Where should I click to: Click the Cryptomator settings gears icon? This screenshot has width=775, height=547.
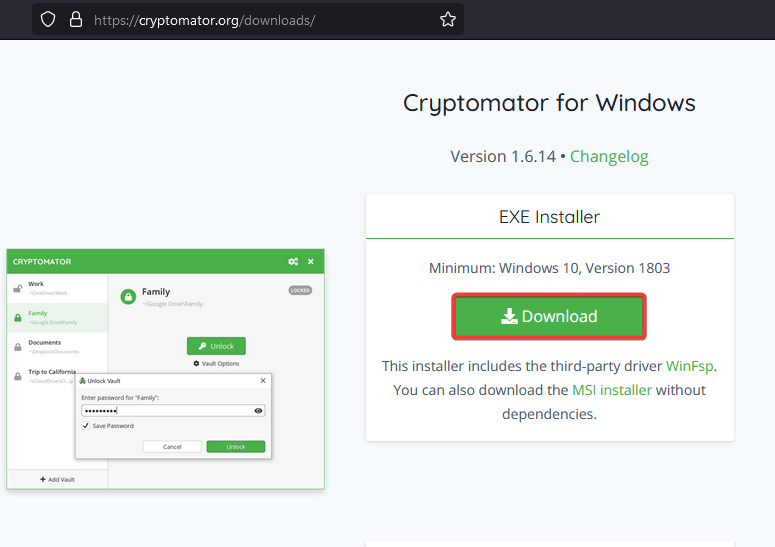click(x=293, y=262)
